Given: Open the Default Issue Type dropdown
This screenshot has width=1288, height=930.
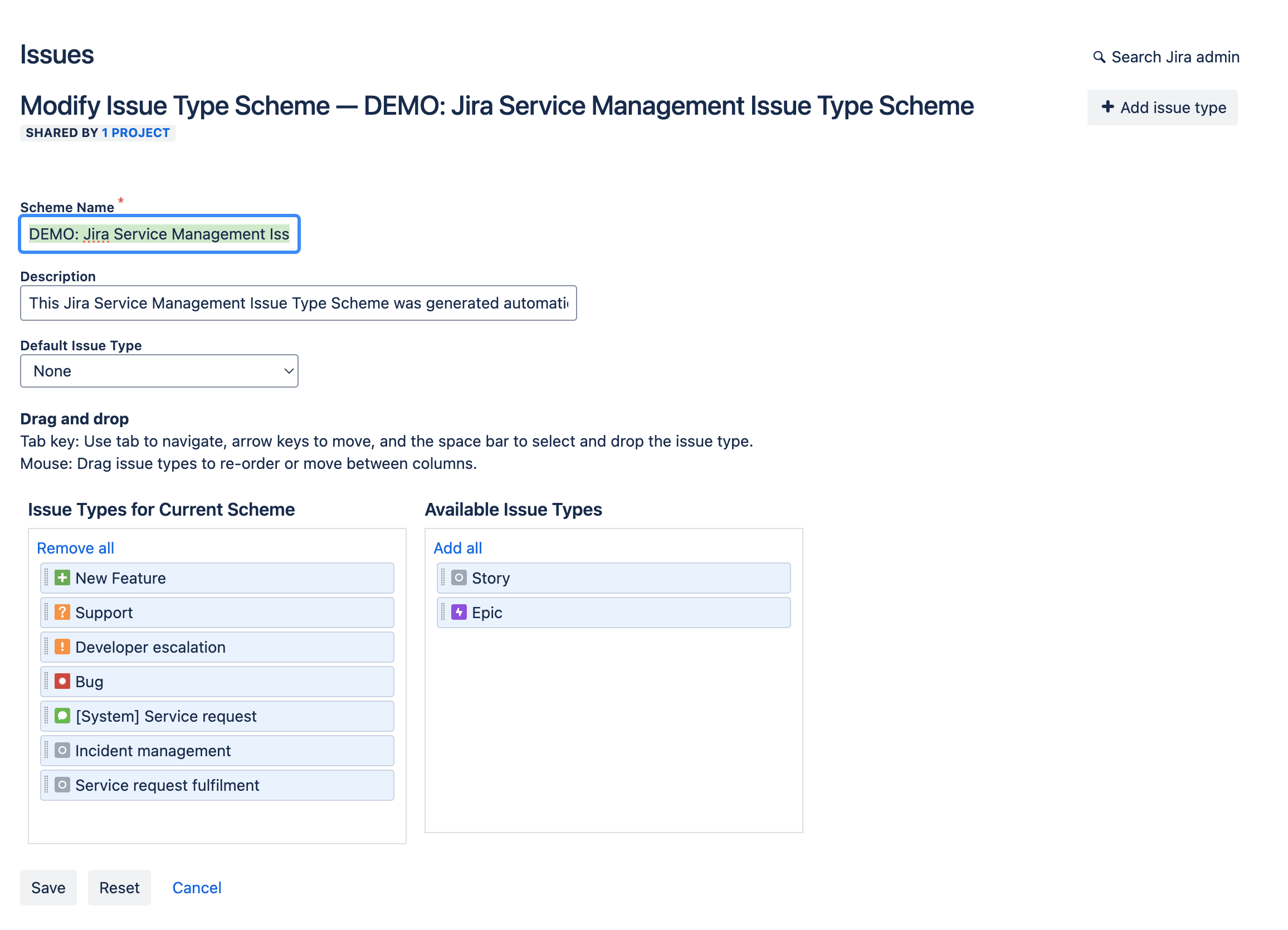Looking at the screenshot, I should click(159, 371).
